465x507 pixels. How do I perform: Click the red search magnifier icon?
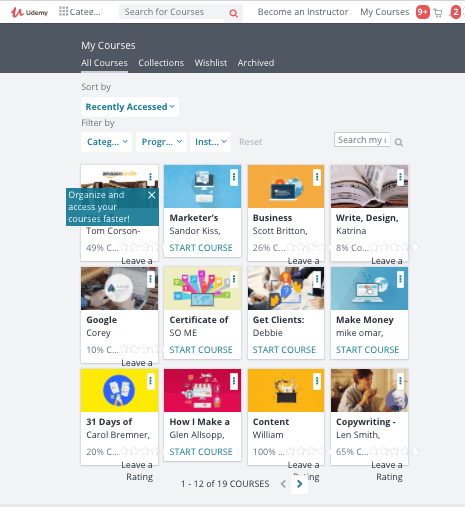[234, 13]
